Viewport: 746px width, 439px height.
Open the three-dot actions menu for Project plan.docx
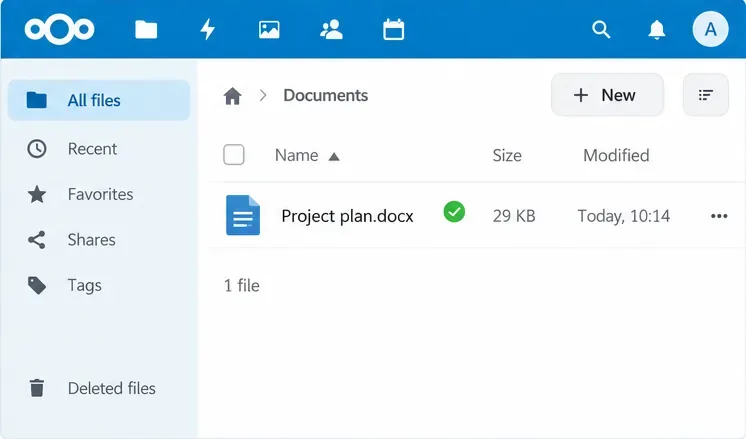tap(719, 216)
